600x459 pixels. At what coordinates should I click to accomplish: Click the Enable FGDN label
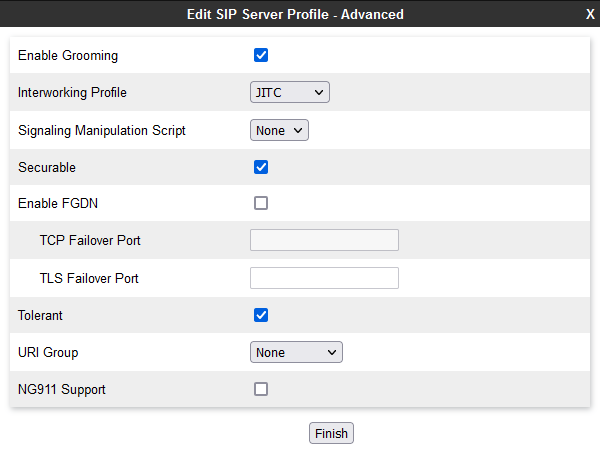click(x=58, y=203)
